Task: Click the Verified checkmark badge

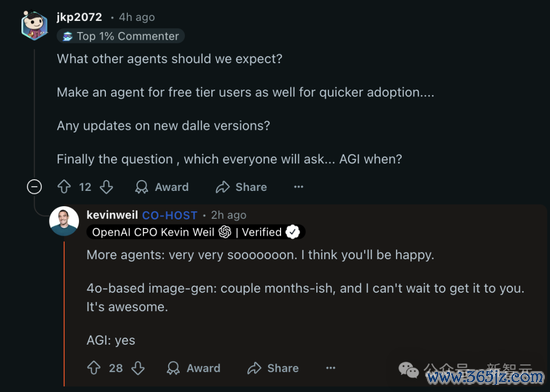Action: pos(293,232)
